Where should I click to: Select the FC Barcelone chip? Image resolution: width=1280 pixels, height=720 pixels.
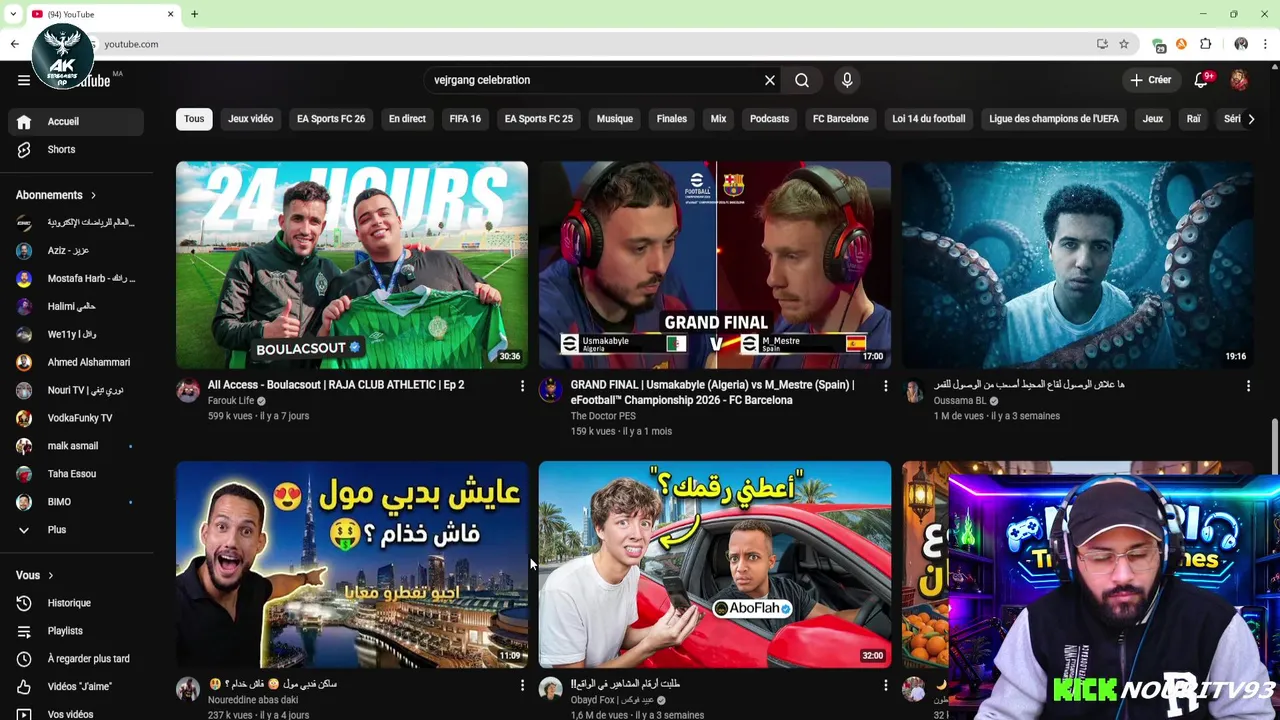(x=840, y=119)
